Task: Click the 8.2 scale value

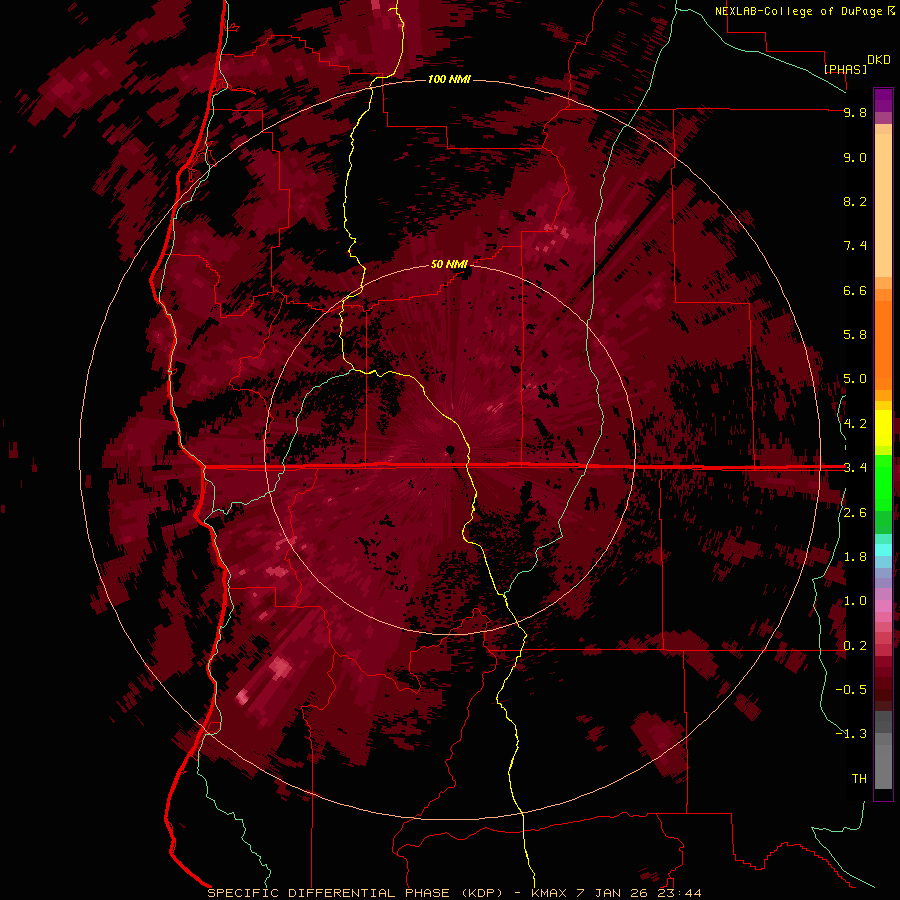Action: tap(855, 201)
